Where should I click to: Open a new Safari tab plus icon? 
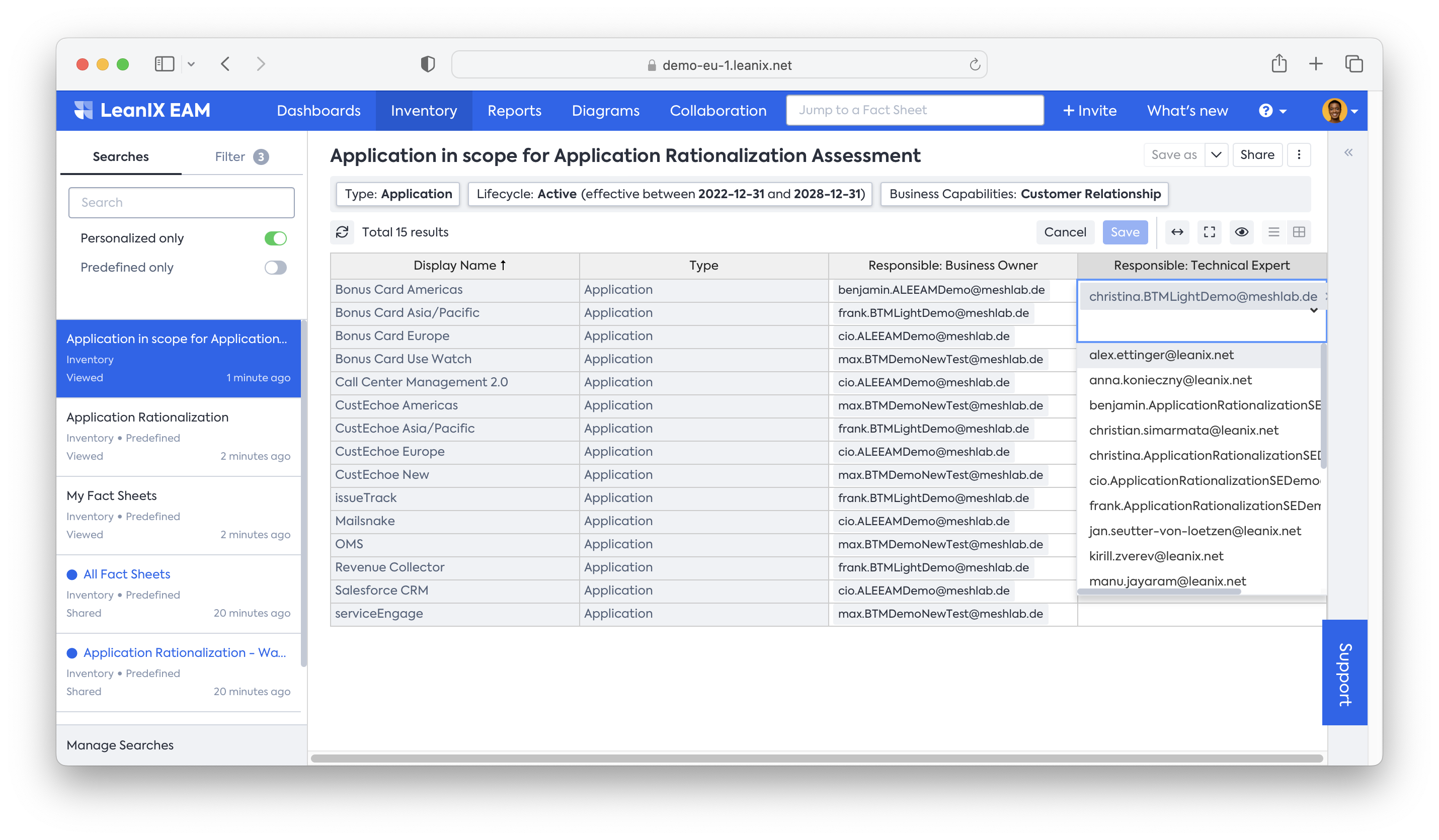pos(1315,63)
